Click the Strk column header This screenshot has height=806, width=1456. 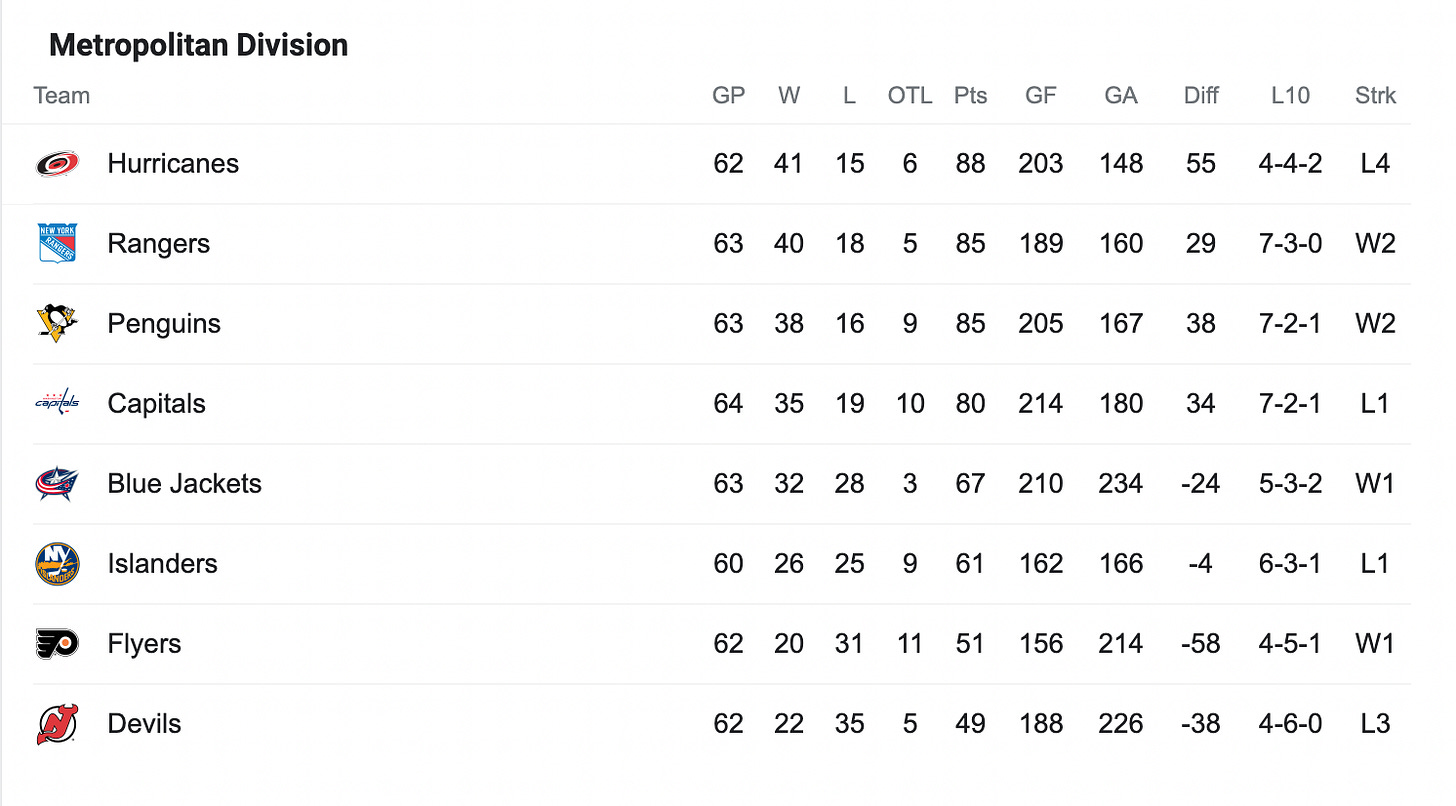[x=1375, y=96]
